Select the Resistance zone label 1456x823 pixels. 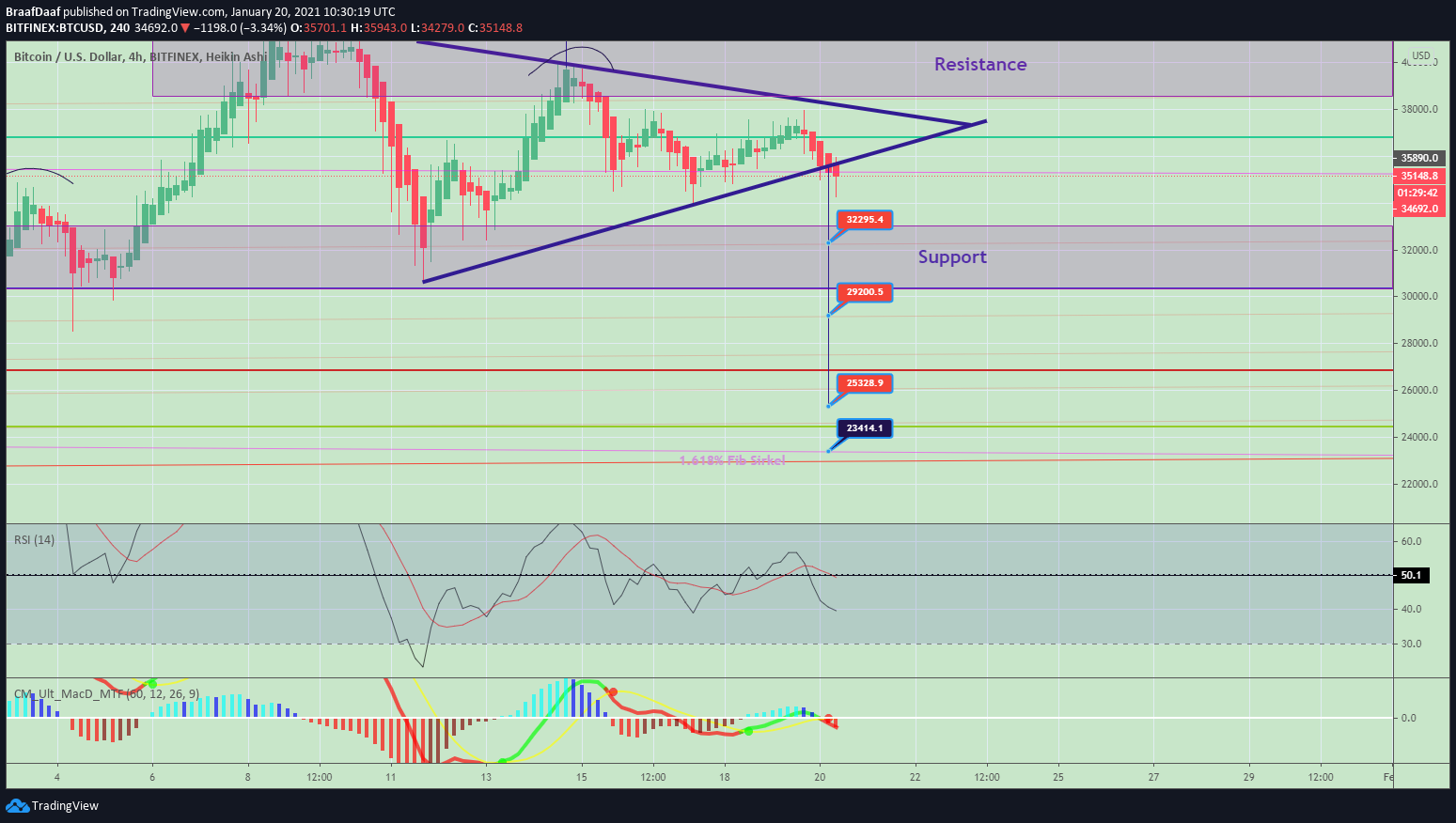980,64
